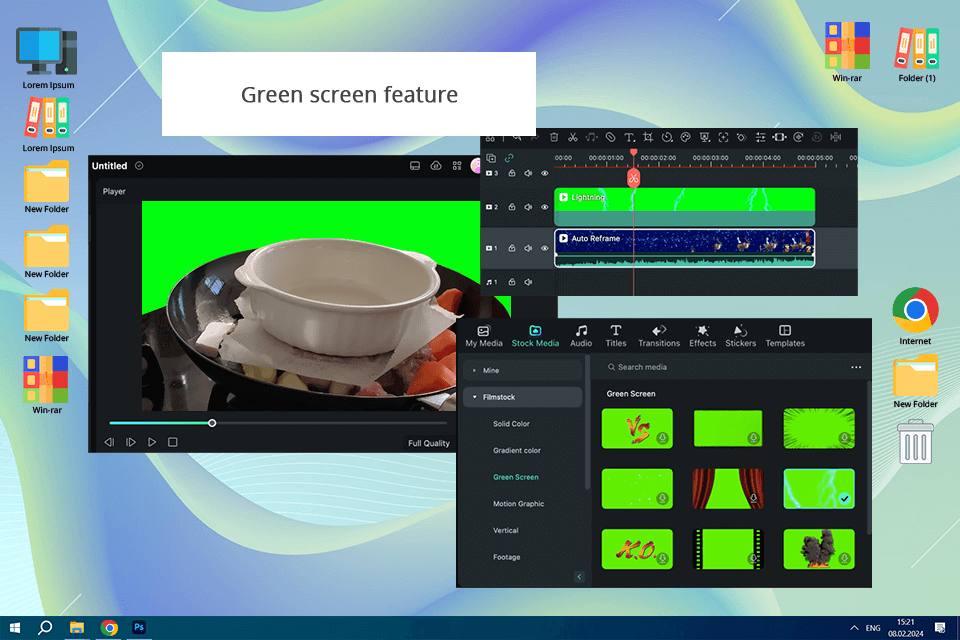Switch to the Transitions tab
Viewport: 960px width, 640px height.
[x=659, y=335]
